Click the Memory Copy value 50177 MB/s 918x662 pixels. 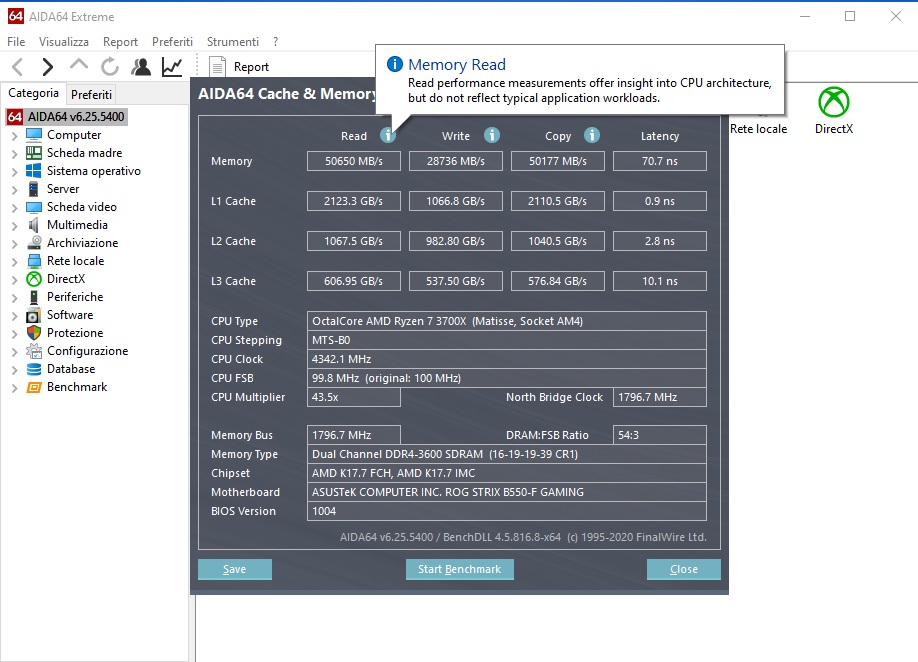pos(557,161)
